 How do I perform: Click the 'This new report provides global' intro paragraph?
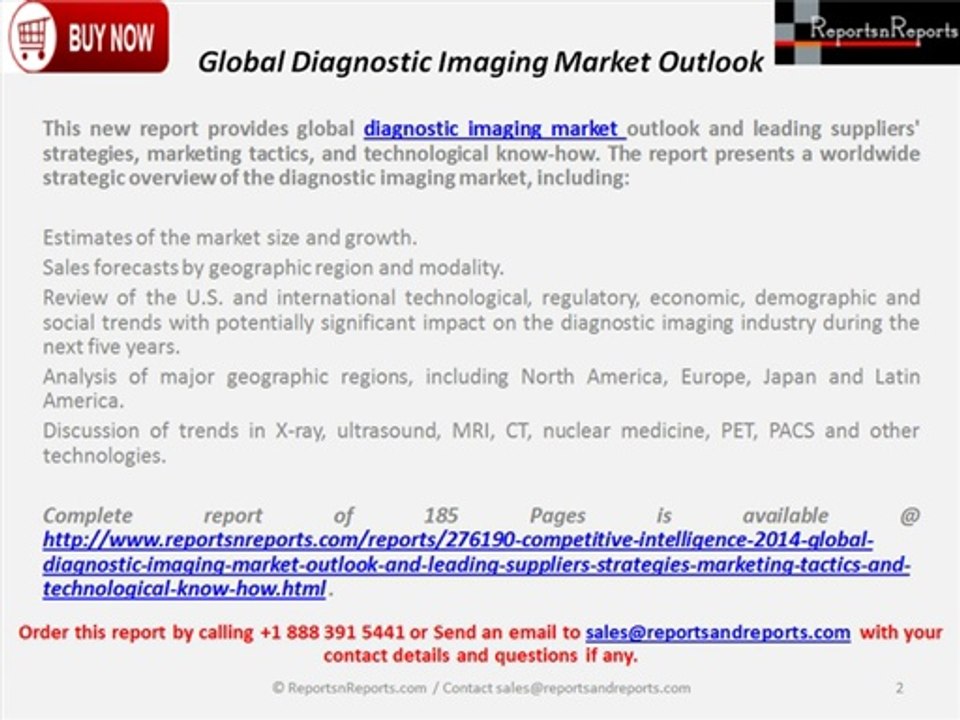pos(481,153)
